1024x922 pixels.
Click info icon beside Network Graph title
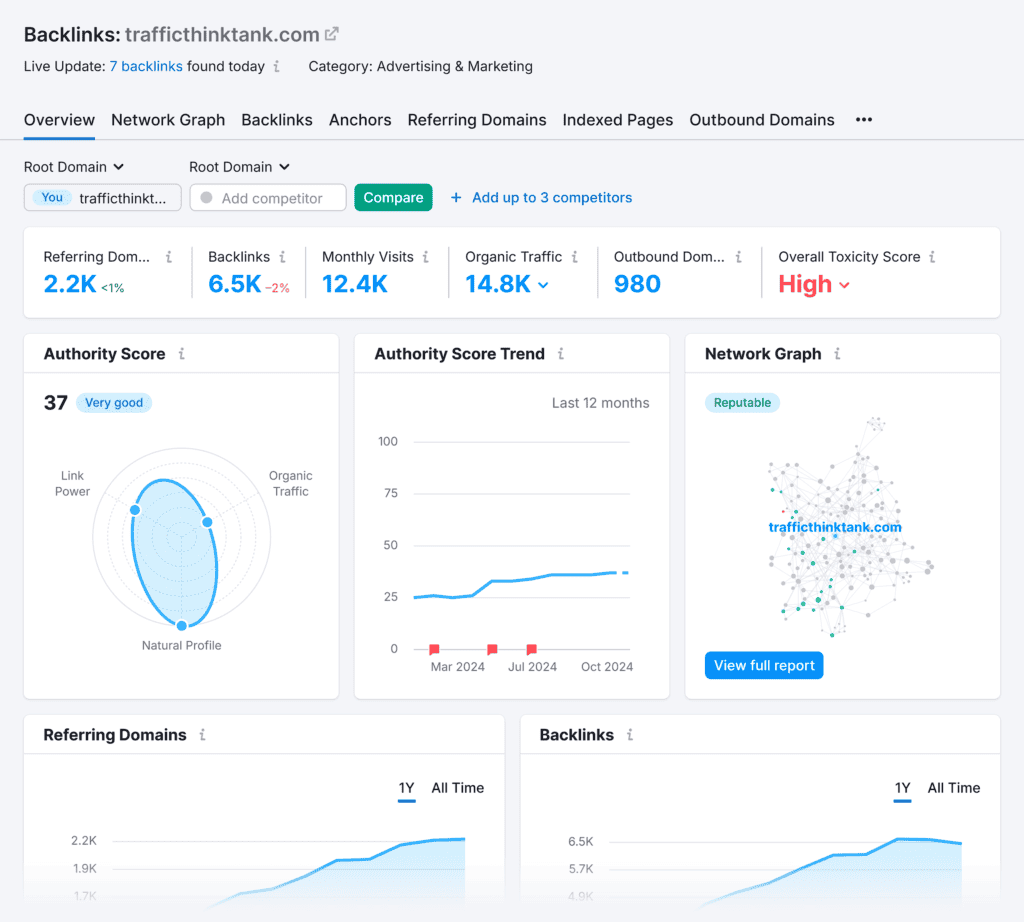837,354
